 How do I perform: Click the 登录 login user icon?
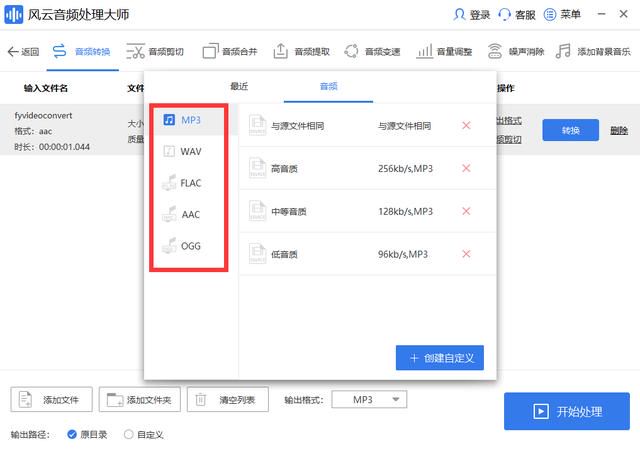pyautogui.click(x=459, y=15)
